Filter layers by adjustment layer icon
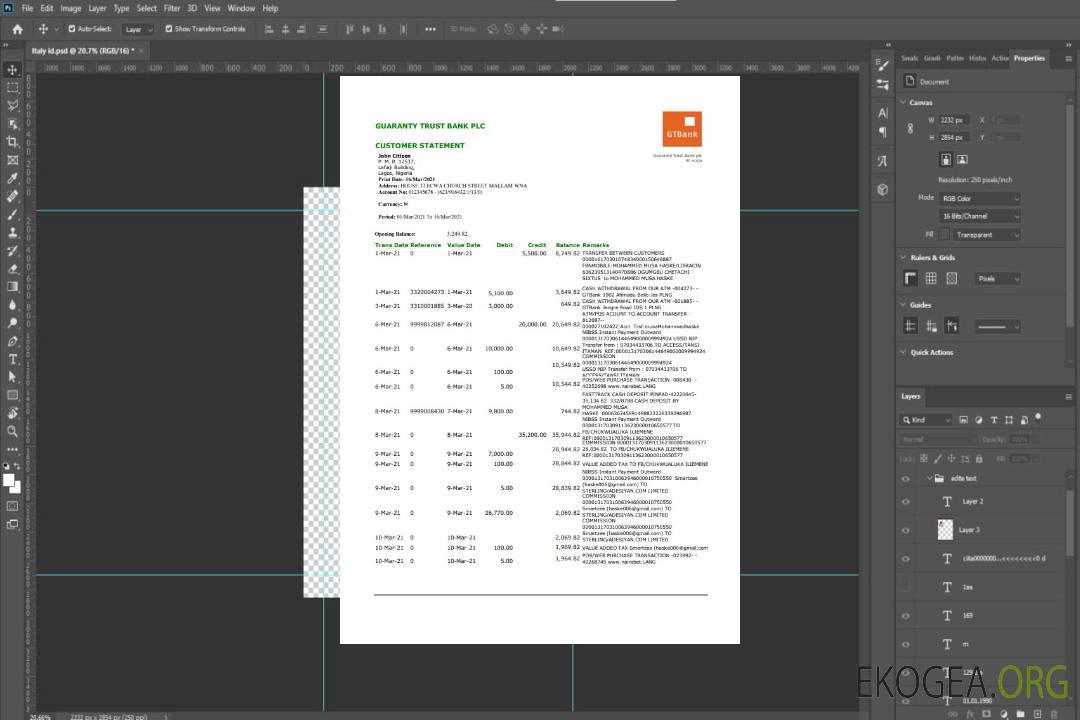The width and height of the screenshot is (1080, 720). pyautogui.click(x=979, y=420)
